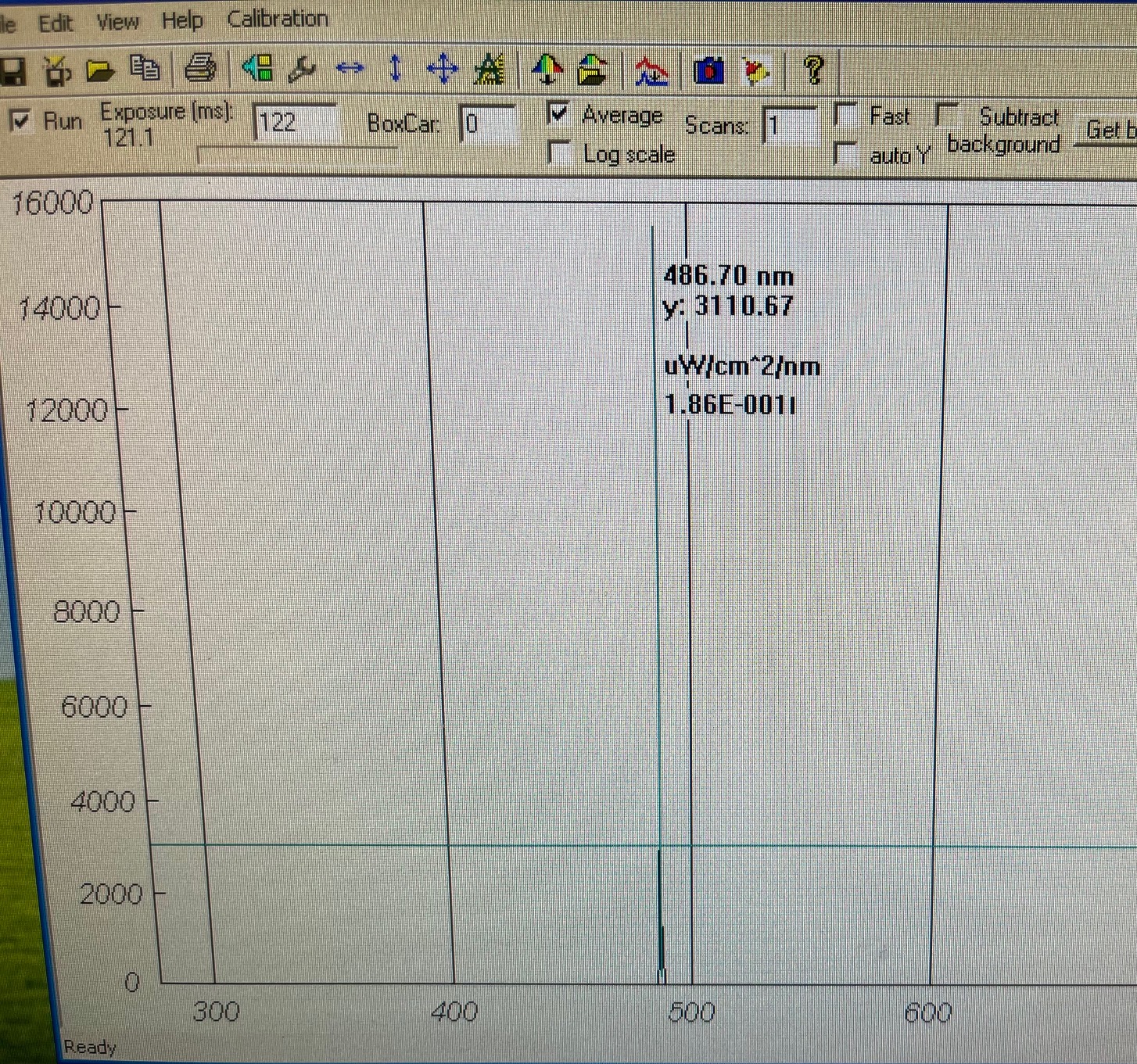1137x1064 pixels.
Task: Click the Exposure (ms) input field
Action: [296, 123]
